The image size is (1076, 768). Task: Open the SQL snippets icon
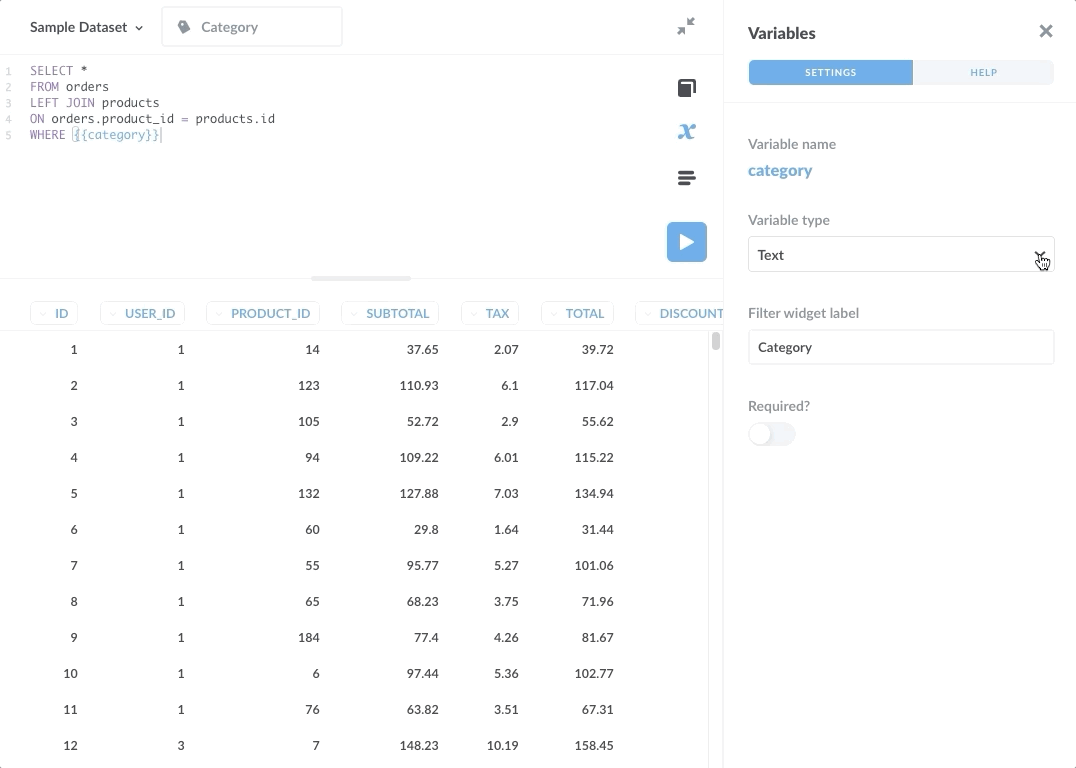point(686,178)
